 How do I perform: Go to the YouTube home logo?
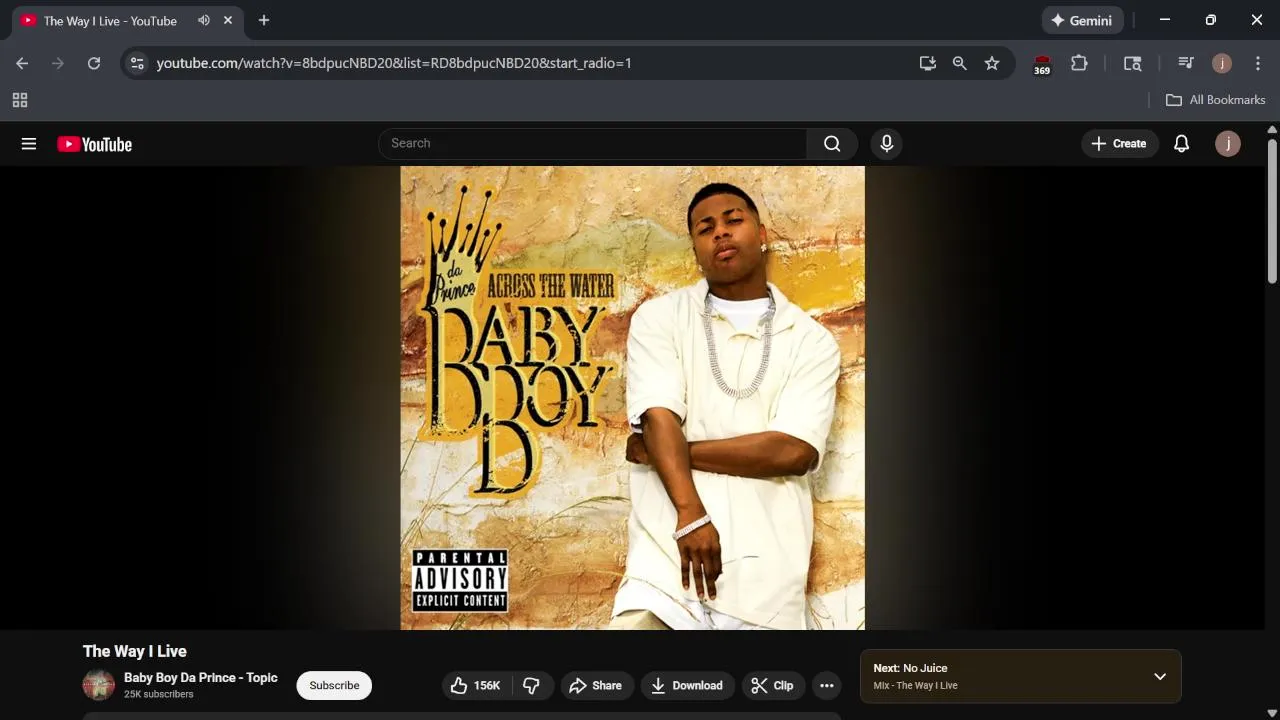pyautogui.click(x=94, y=144)
